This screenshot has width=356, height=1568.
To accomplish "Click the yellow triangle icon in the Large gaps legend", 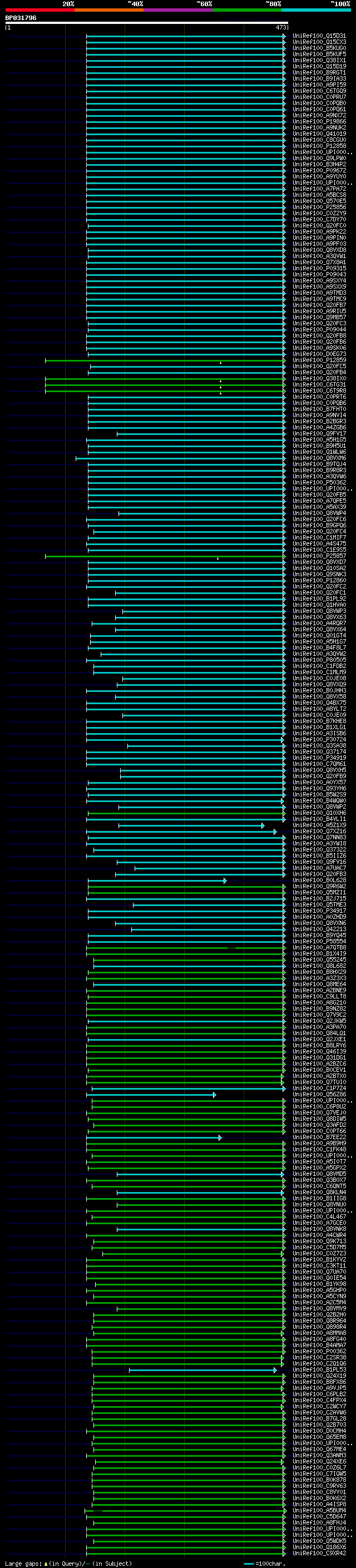I will 46,1563.
